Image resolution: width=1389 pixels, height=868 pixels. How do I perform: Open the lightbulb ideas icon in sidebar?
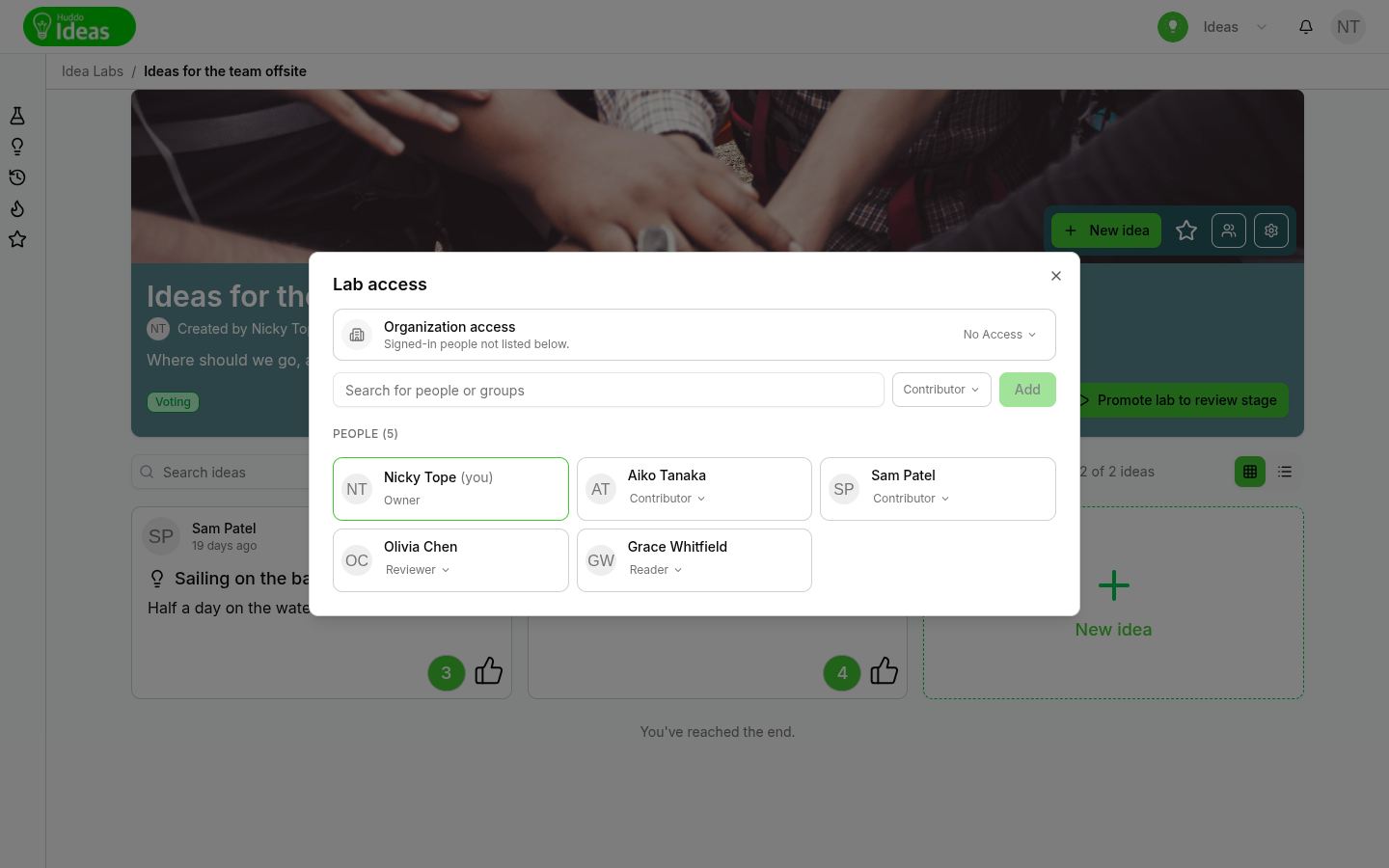tap(17, 147)
